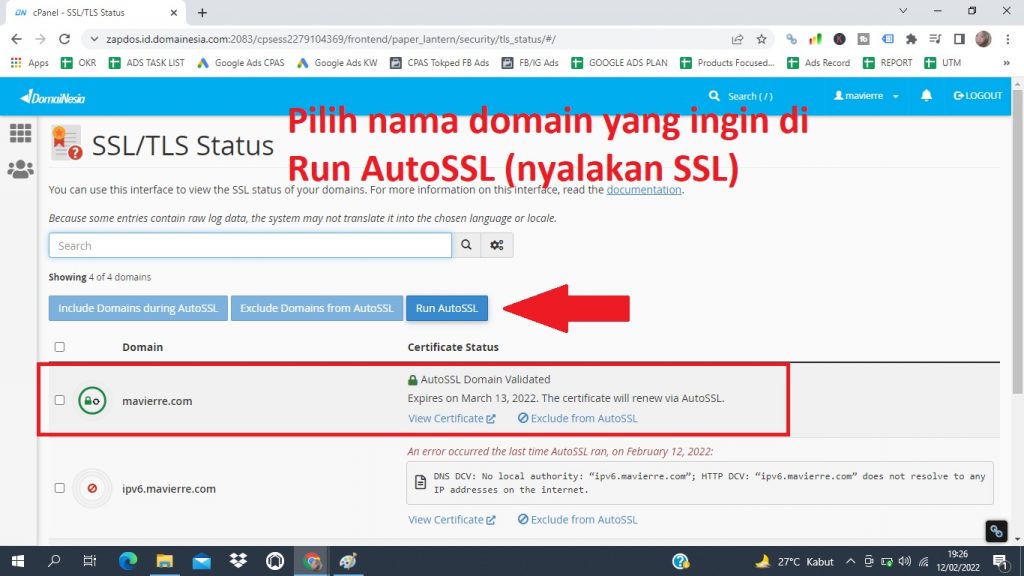Open Dropbox from Windows taskbar
Viewport: 1024px width, 576px height.
(x=238, y=561)
